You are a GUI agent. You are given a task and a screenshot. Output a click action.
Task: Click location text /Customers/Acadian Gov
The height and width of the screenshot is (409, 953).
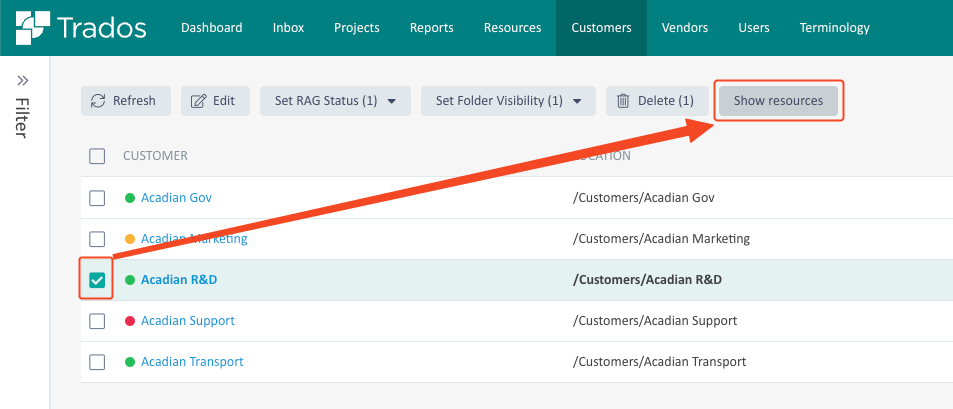point(644,198)
